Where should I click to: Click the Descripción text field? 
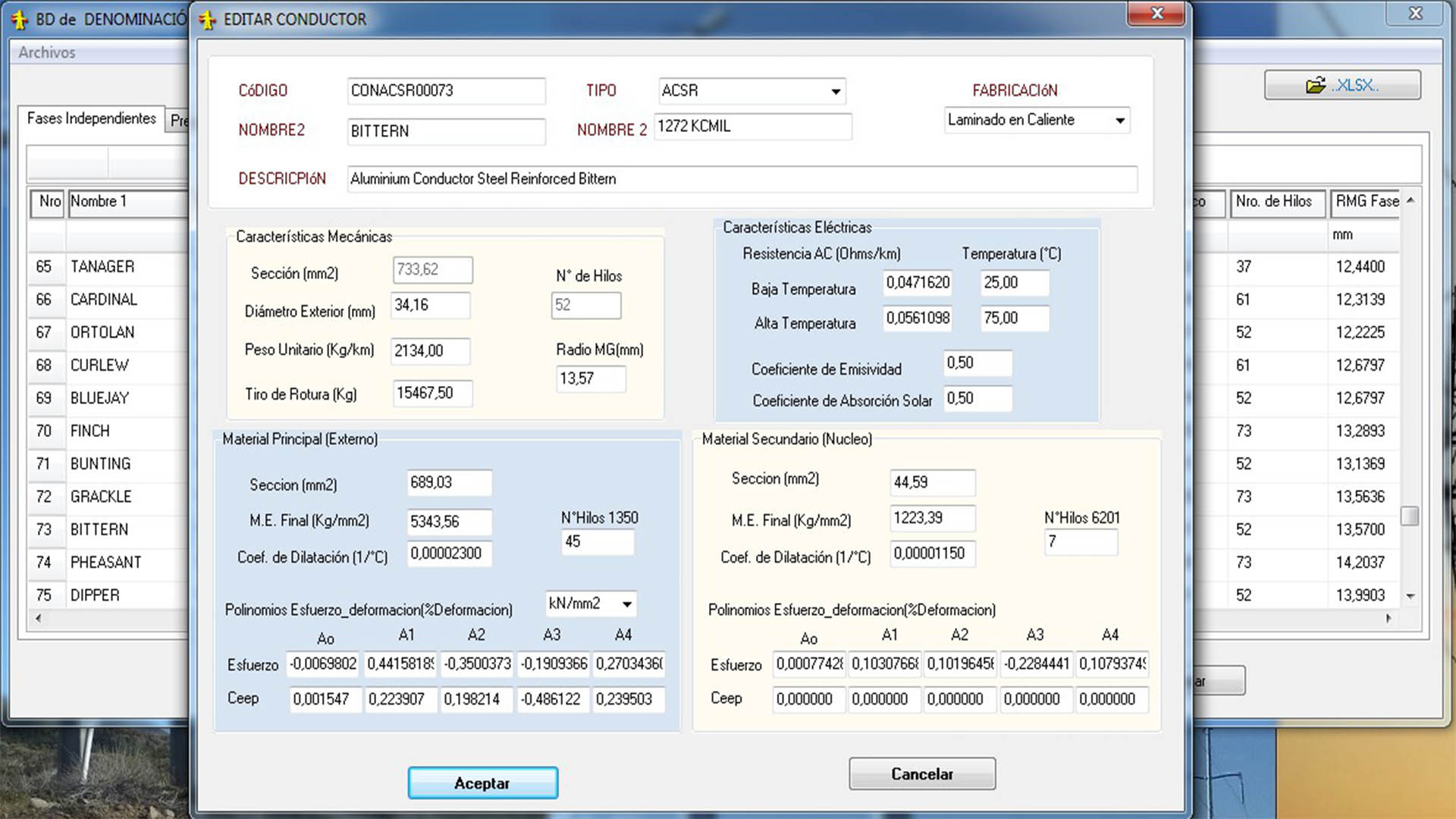pyautogui.click(x=741, y=179)
